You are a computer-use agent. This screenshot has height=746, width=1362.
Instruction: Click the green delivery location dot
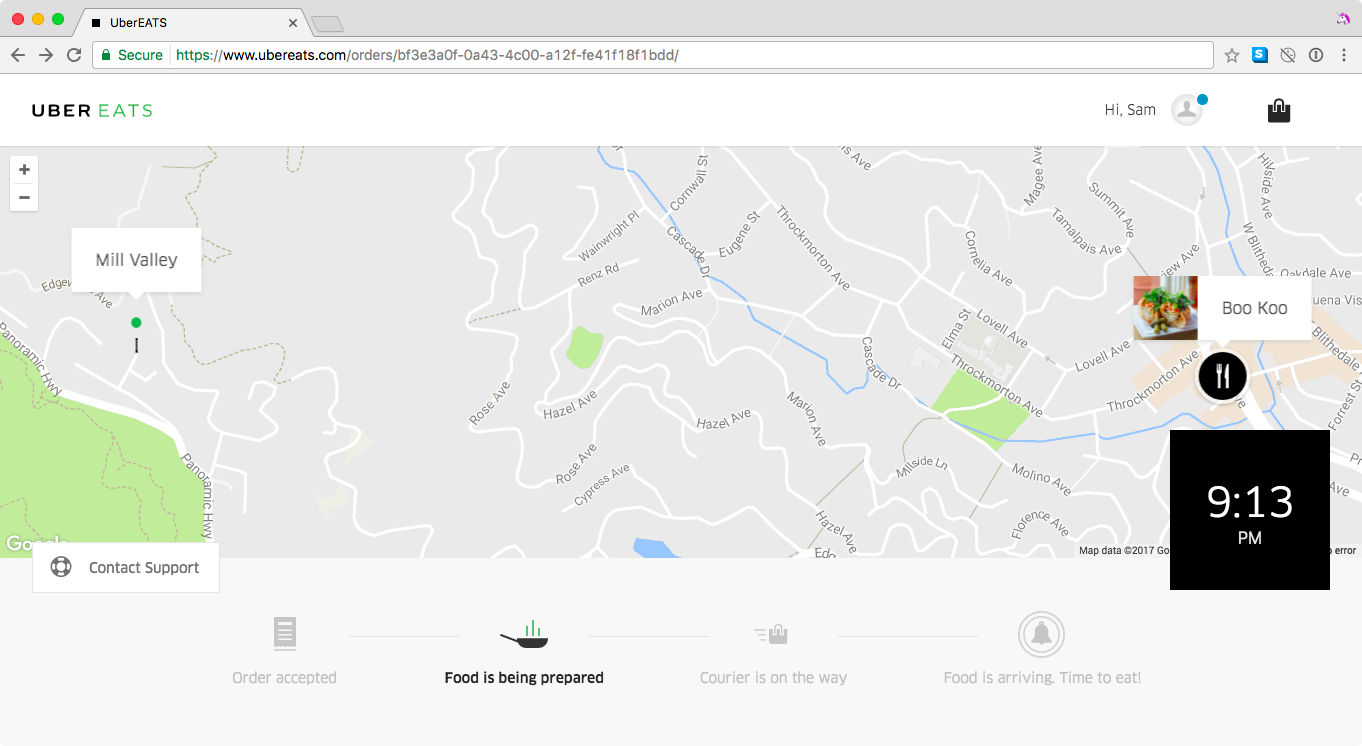pos(136,322)
